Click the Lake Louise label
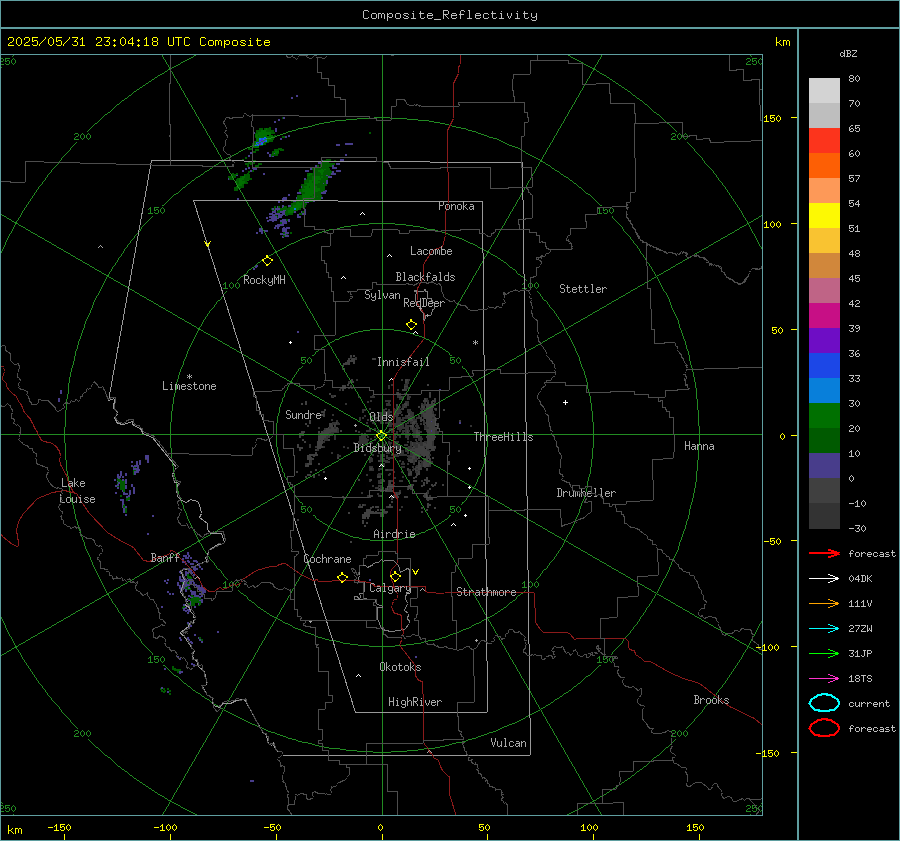900x841 pixels. tap(77, 491)
